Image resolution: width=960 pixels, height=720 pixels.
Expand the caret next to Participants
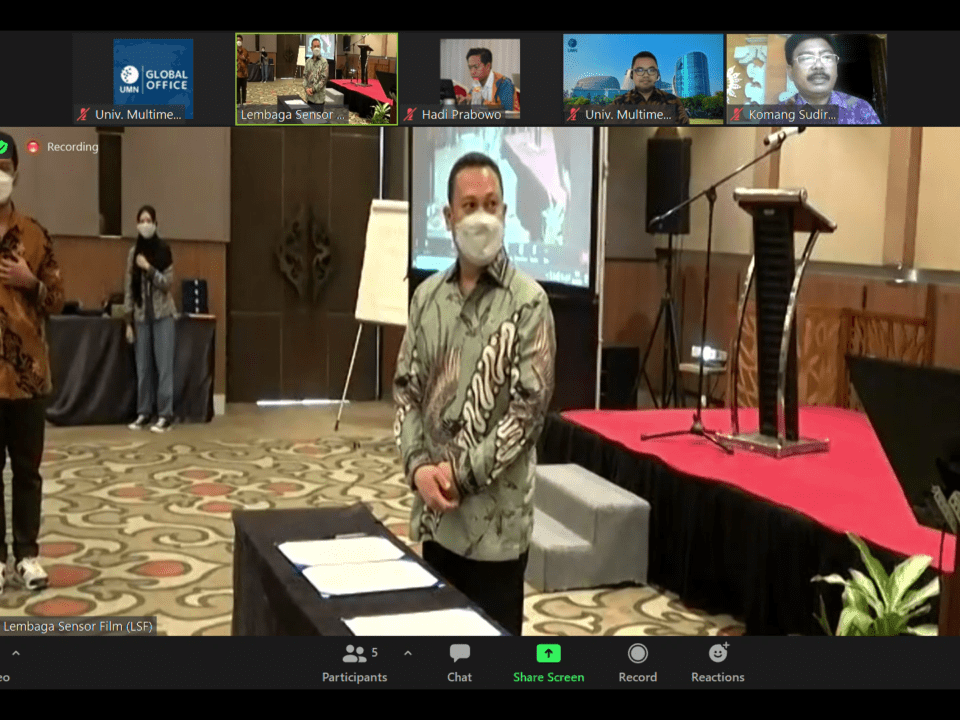click(407, 653)
